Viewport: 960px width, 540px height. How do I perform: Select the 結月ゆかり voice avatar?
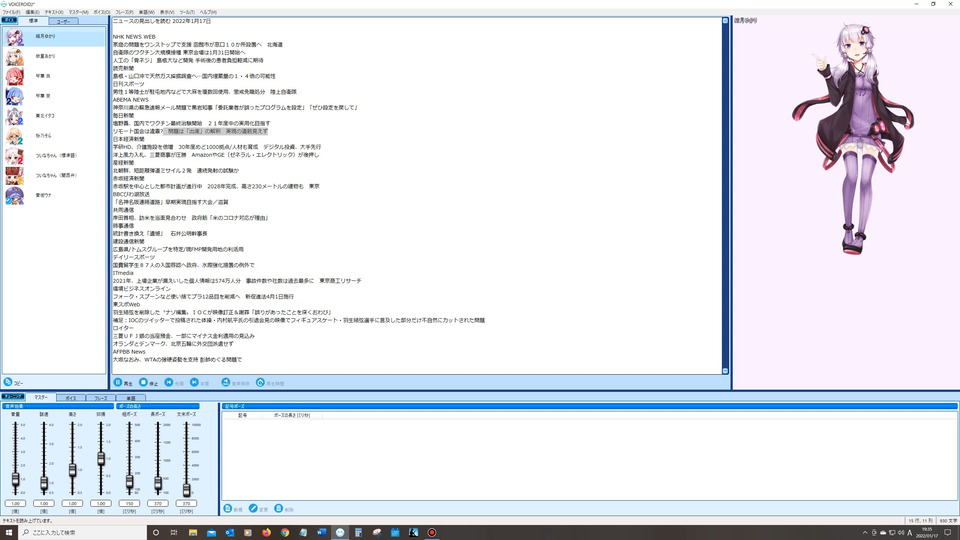click(x=14, y=37)
